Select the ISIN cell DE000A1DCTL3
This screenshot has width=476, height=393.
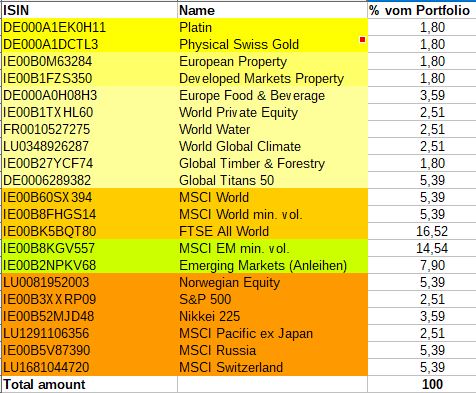click(x=89, y=44)
